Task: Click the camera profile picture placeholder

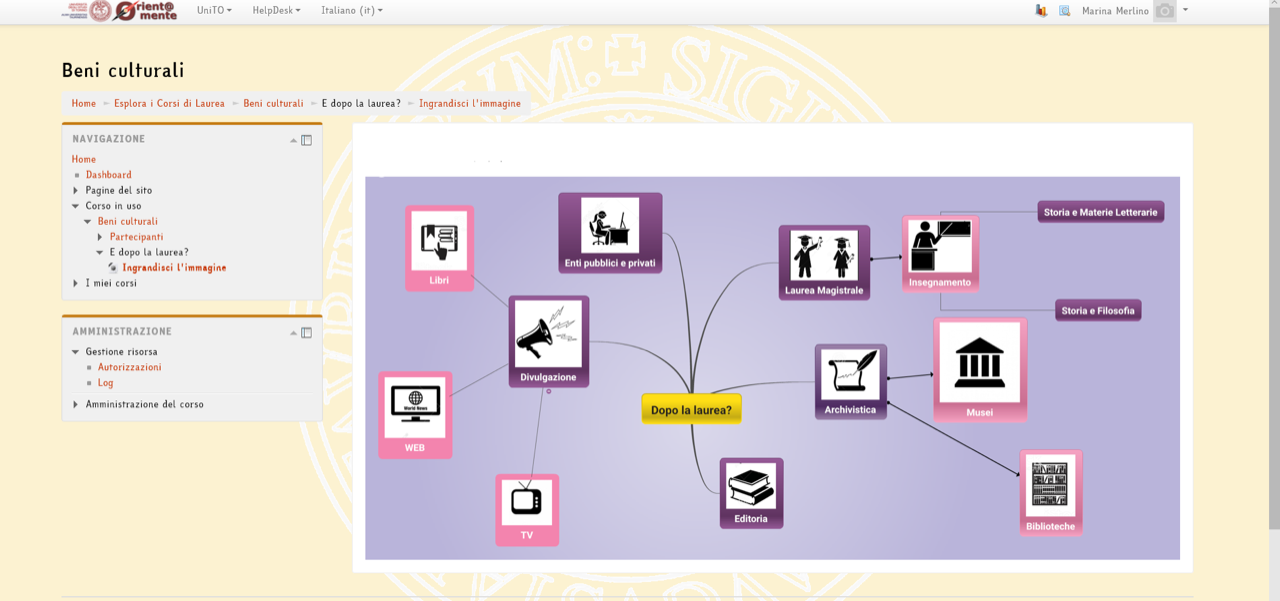Action: (1164, 11)
